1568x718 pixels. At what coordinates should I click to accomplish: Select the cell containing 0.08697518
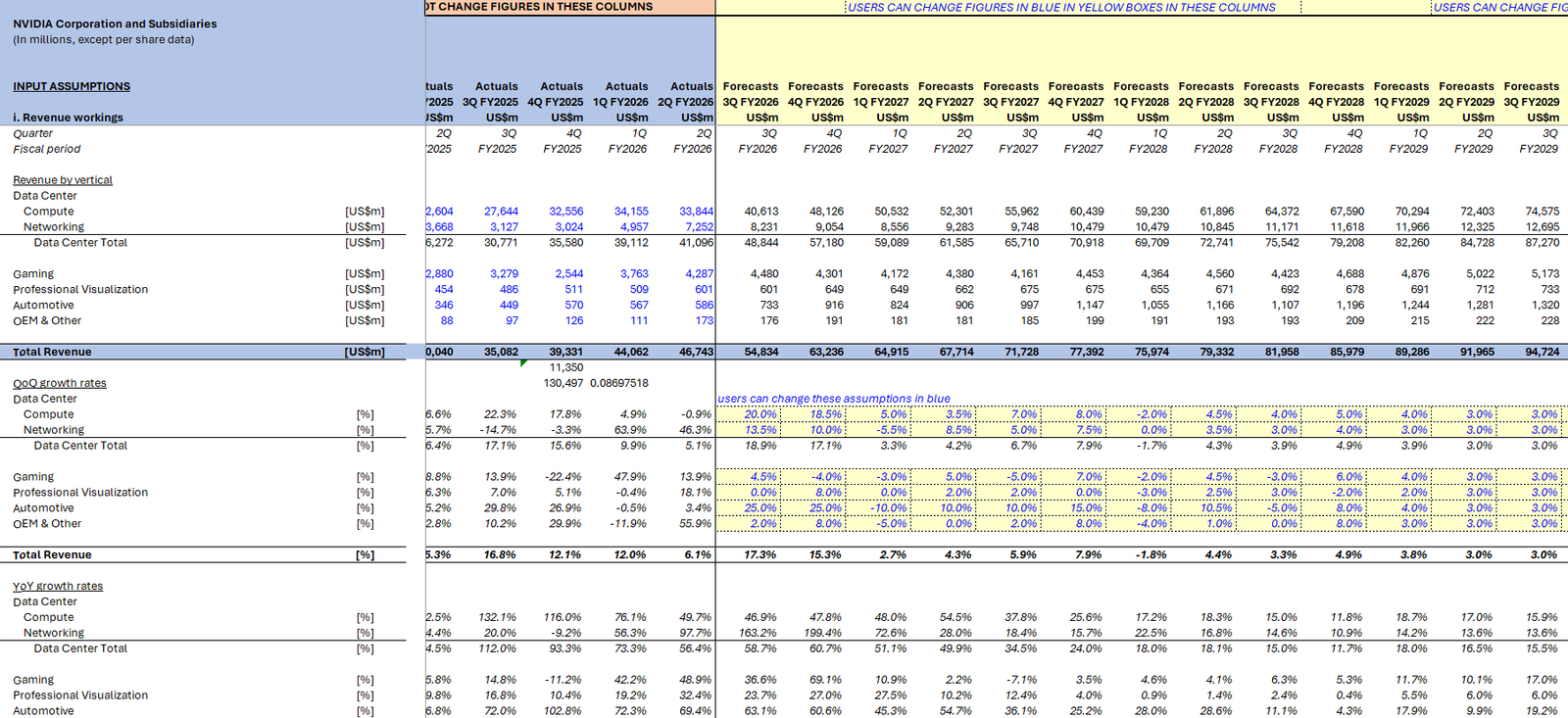(618, 383)
